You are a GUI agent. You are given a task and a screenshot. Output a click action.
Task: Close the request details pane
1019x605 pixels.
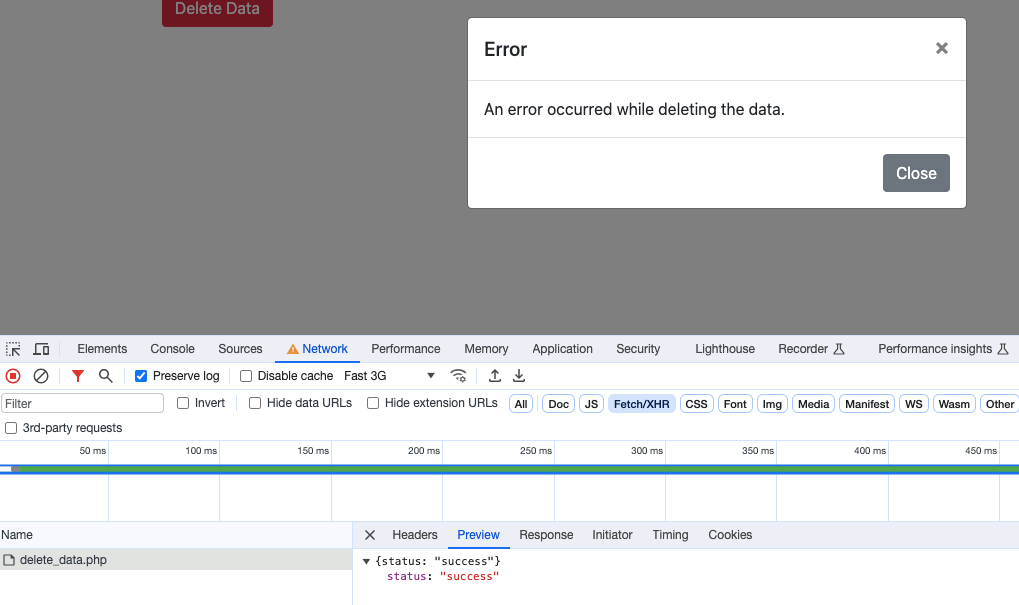(370, 535)
